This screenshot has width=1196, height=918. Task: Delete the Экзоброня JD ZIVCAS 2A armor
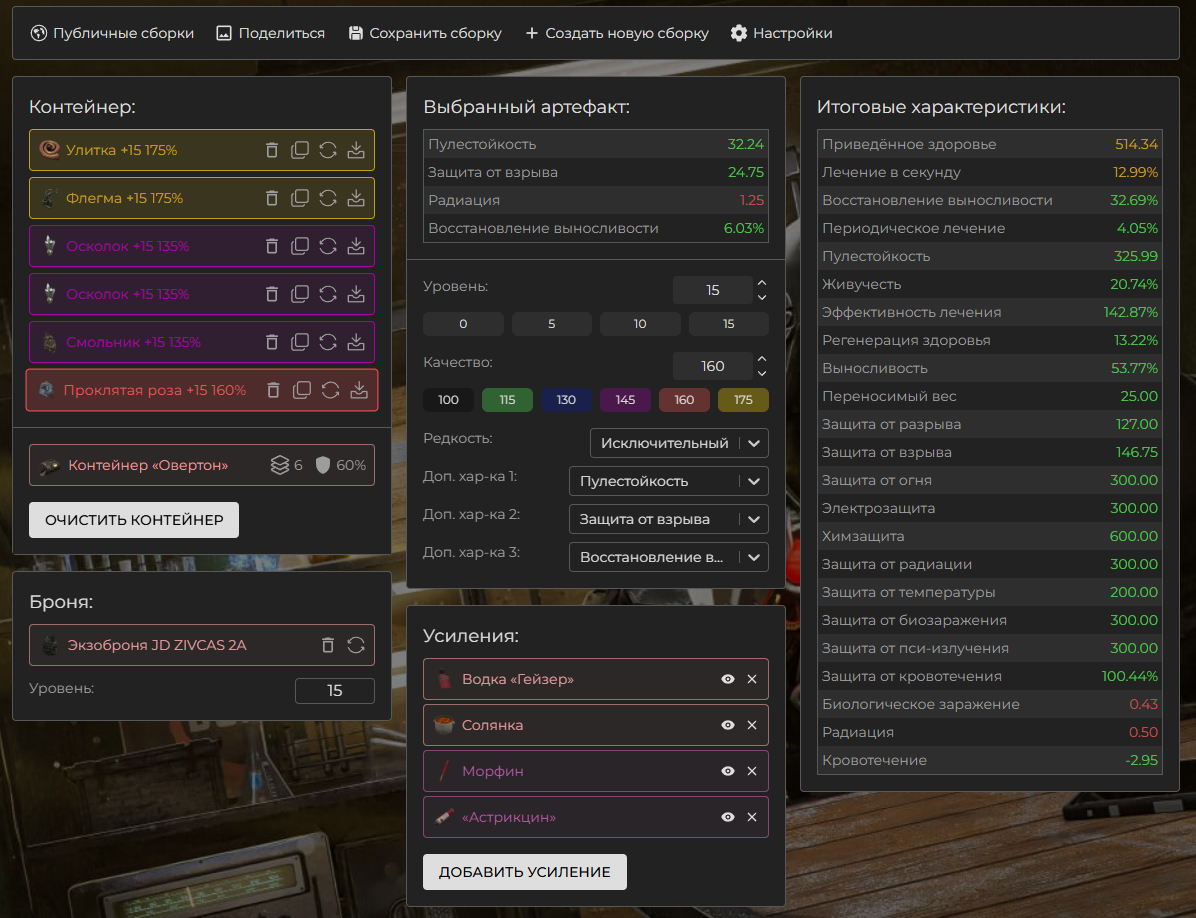[328, 645]
